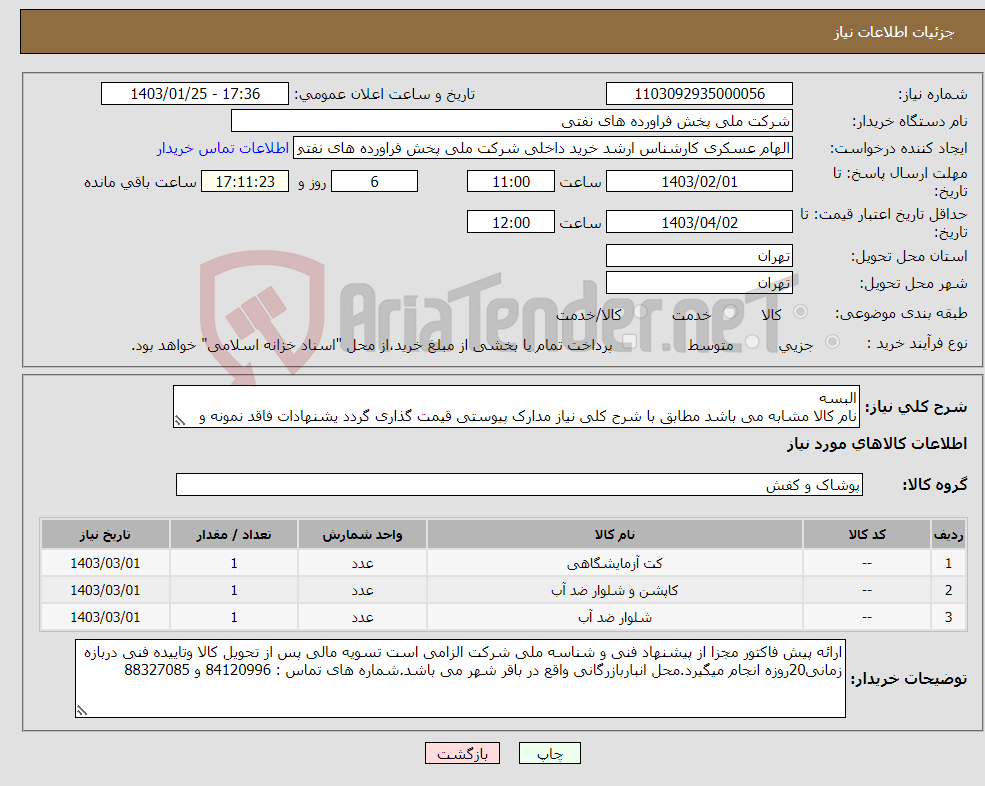The width and height of the screenshot is (985, 786).
Task: Click need date 1403/03/01 in row 3
Action: [105, 618]
